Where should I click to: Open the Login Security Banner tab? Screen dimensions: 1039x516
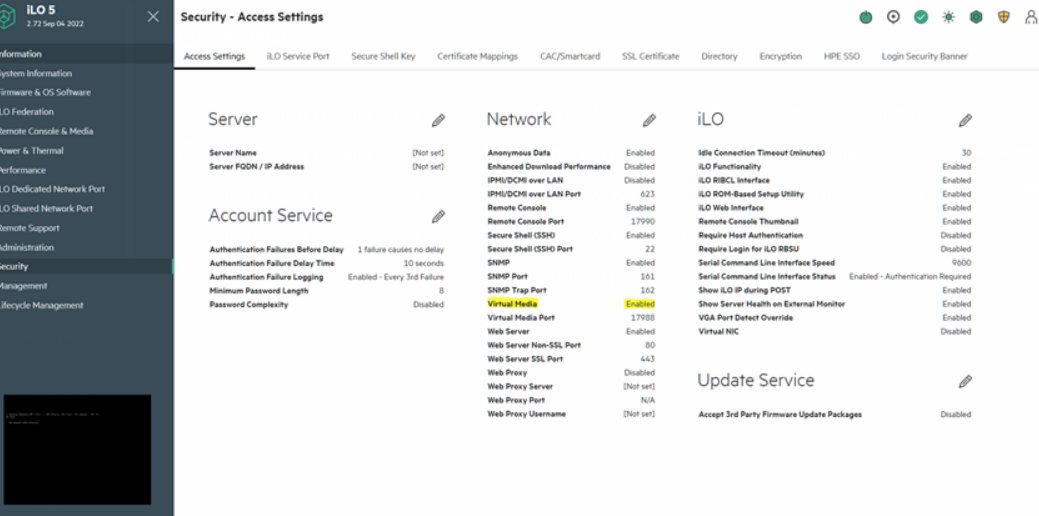pos(924,56)
